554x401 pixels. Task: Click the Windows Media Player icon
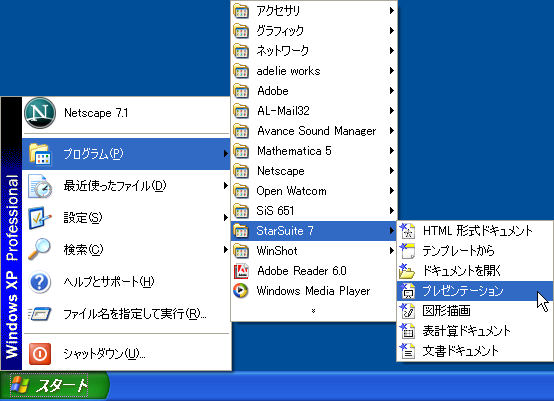(241, 291)
